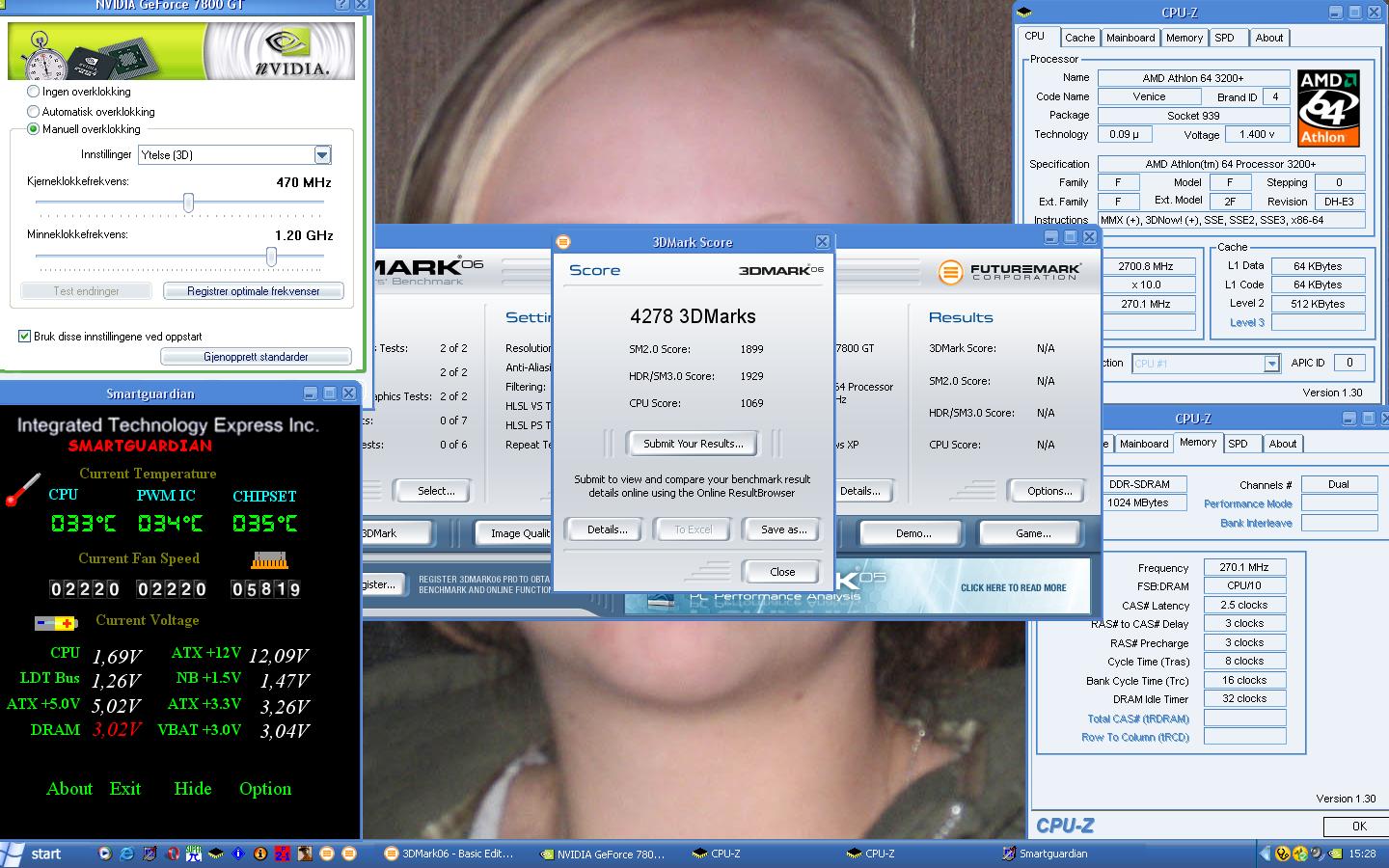Select Ingen overklokking radio option
1389x868 pixels.
[34, 92]
